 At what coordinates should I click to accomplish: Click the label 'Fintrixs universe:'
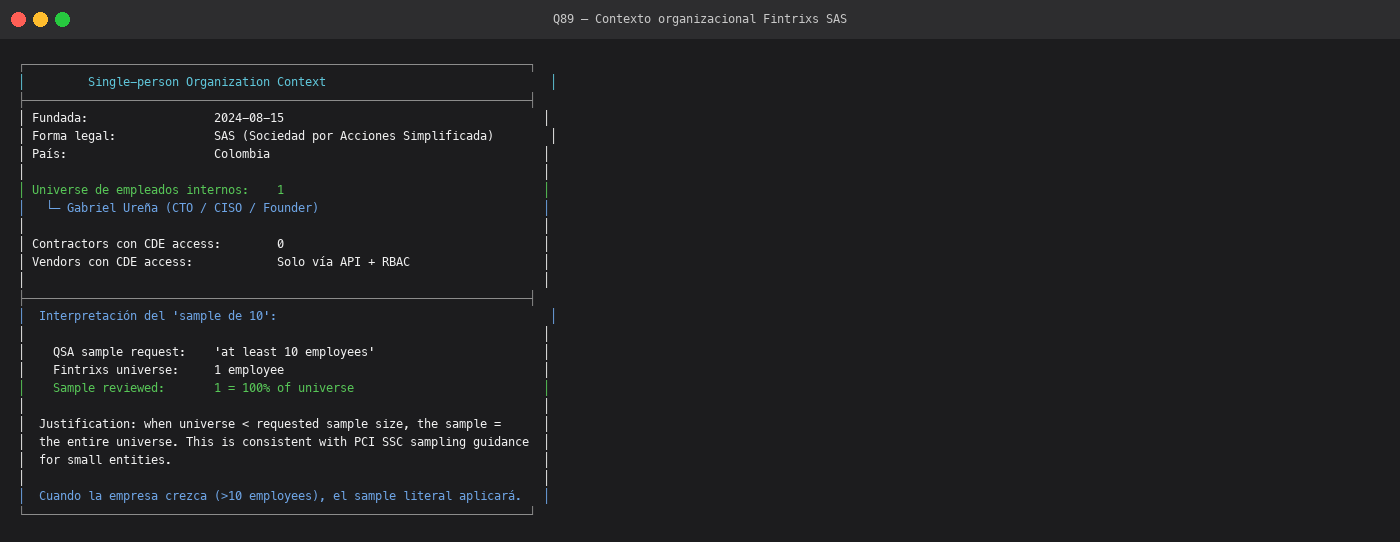(116, 370)
